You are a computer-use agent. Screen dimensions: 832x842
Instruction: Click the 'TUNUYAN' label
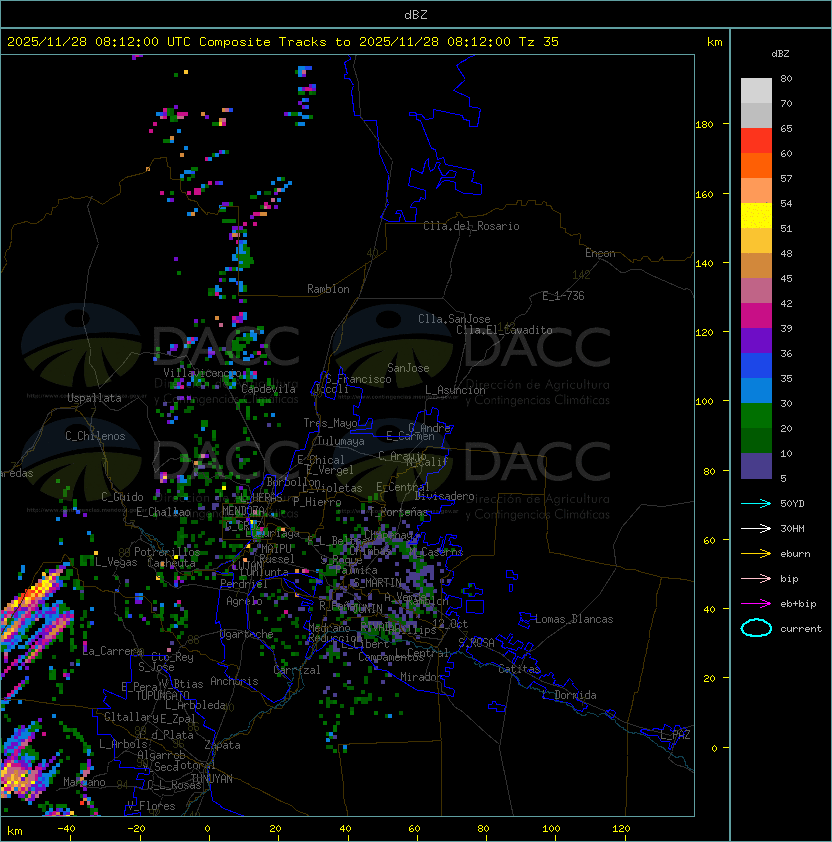click(212, 779)
